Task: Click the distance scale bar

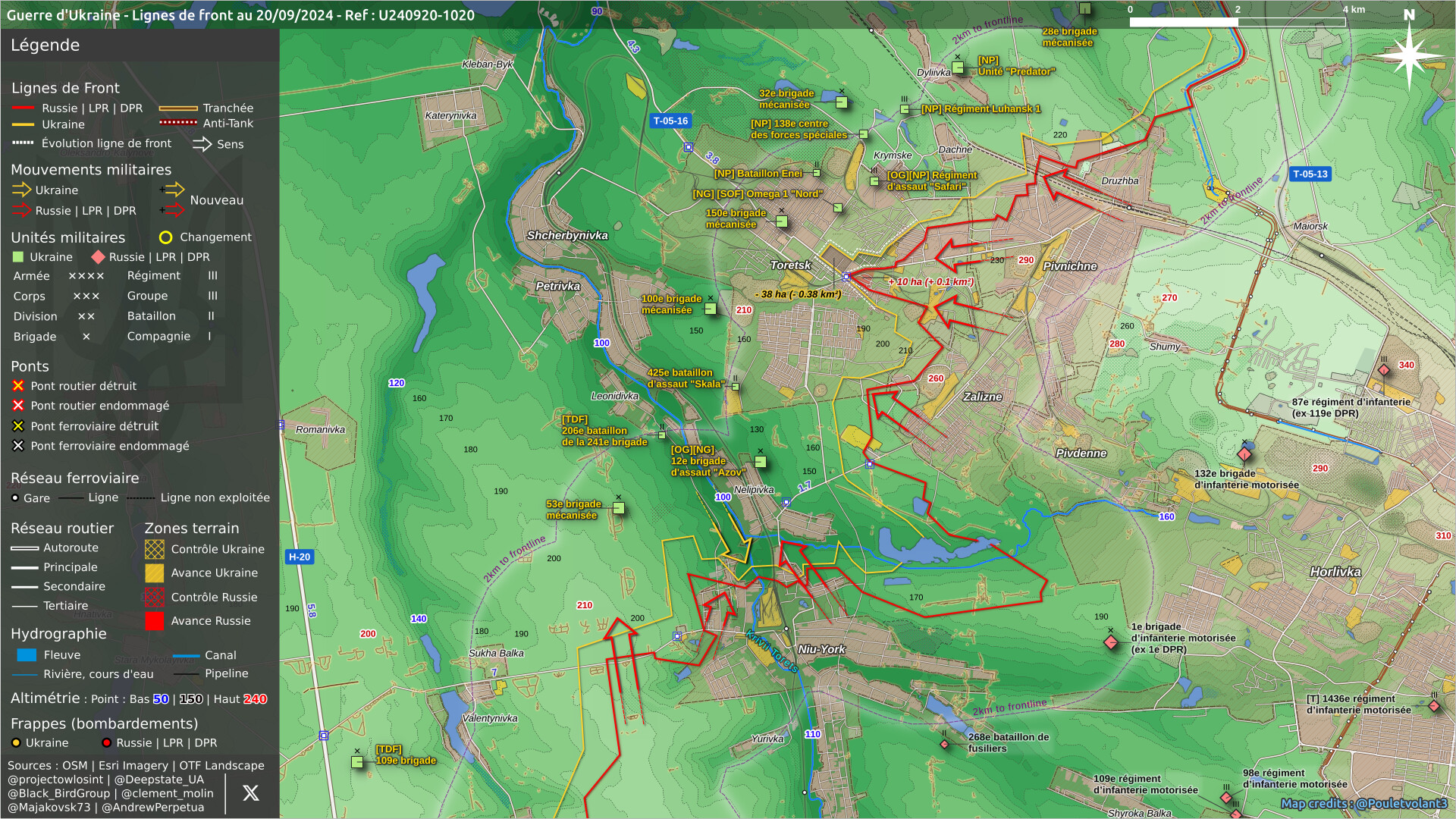Action: tap(1237, 22)
